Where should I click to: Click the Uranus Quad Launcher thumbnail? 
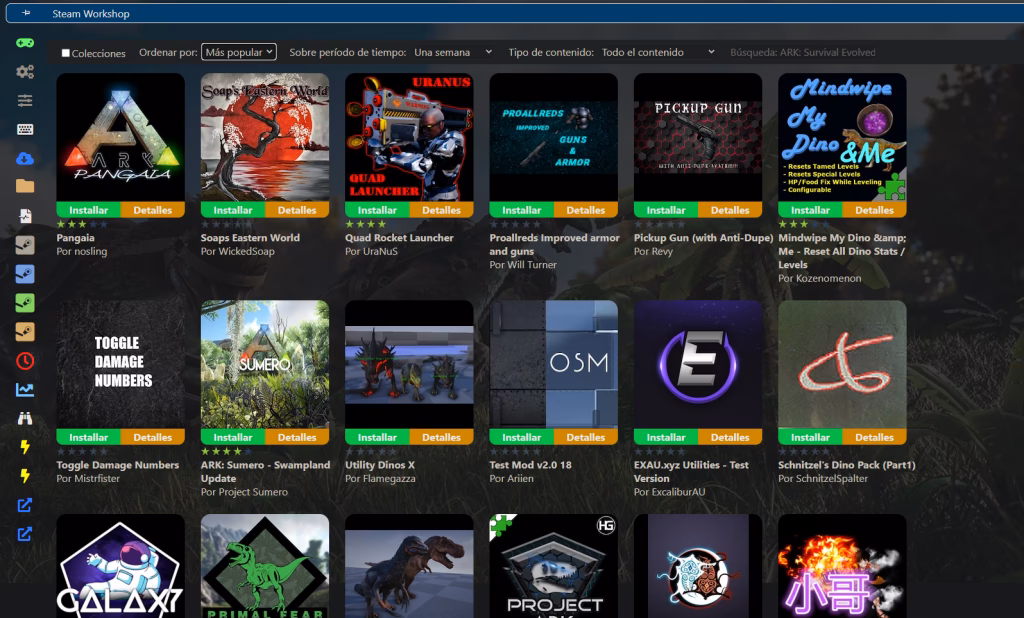click(409, 137)
